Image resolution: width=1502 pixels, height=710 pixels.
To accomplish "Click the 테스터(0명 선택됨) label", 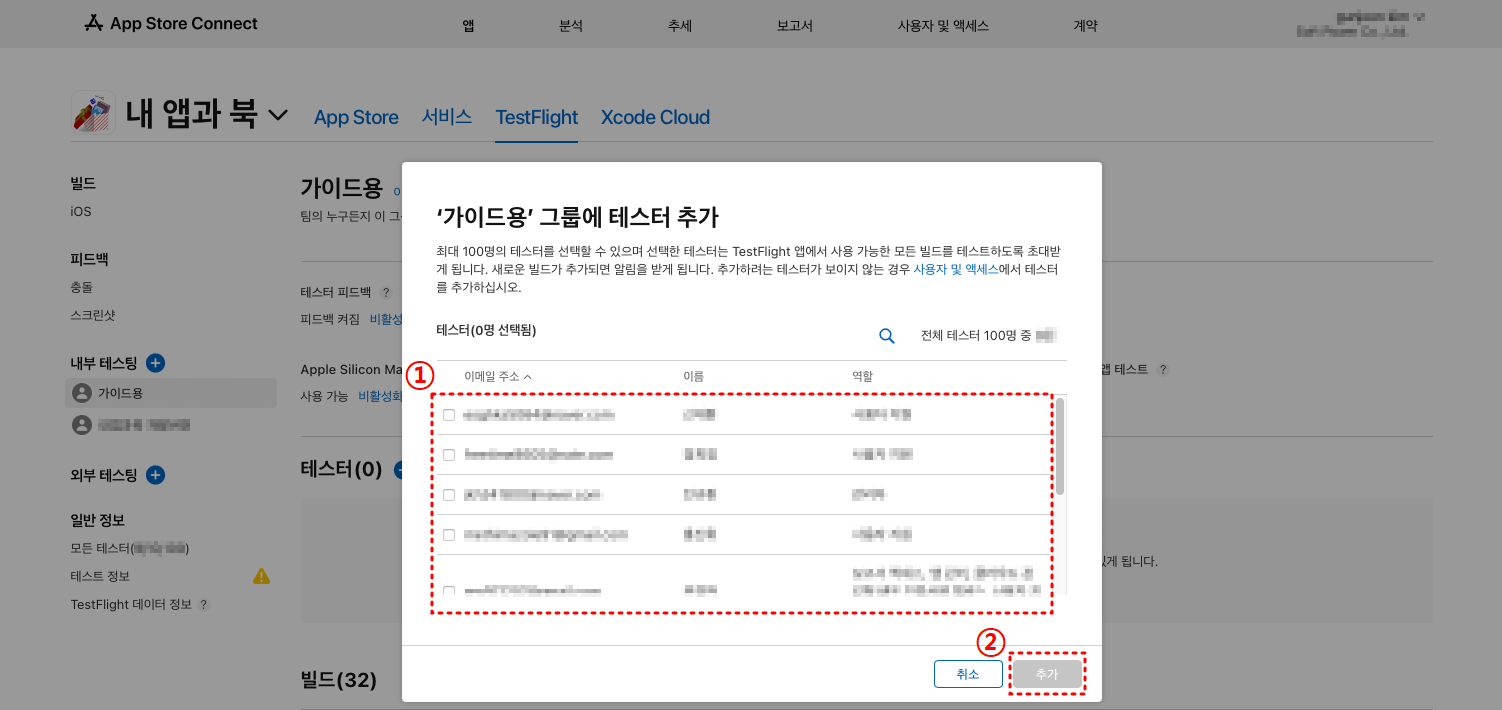I will (x=486, y=329).
